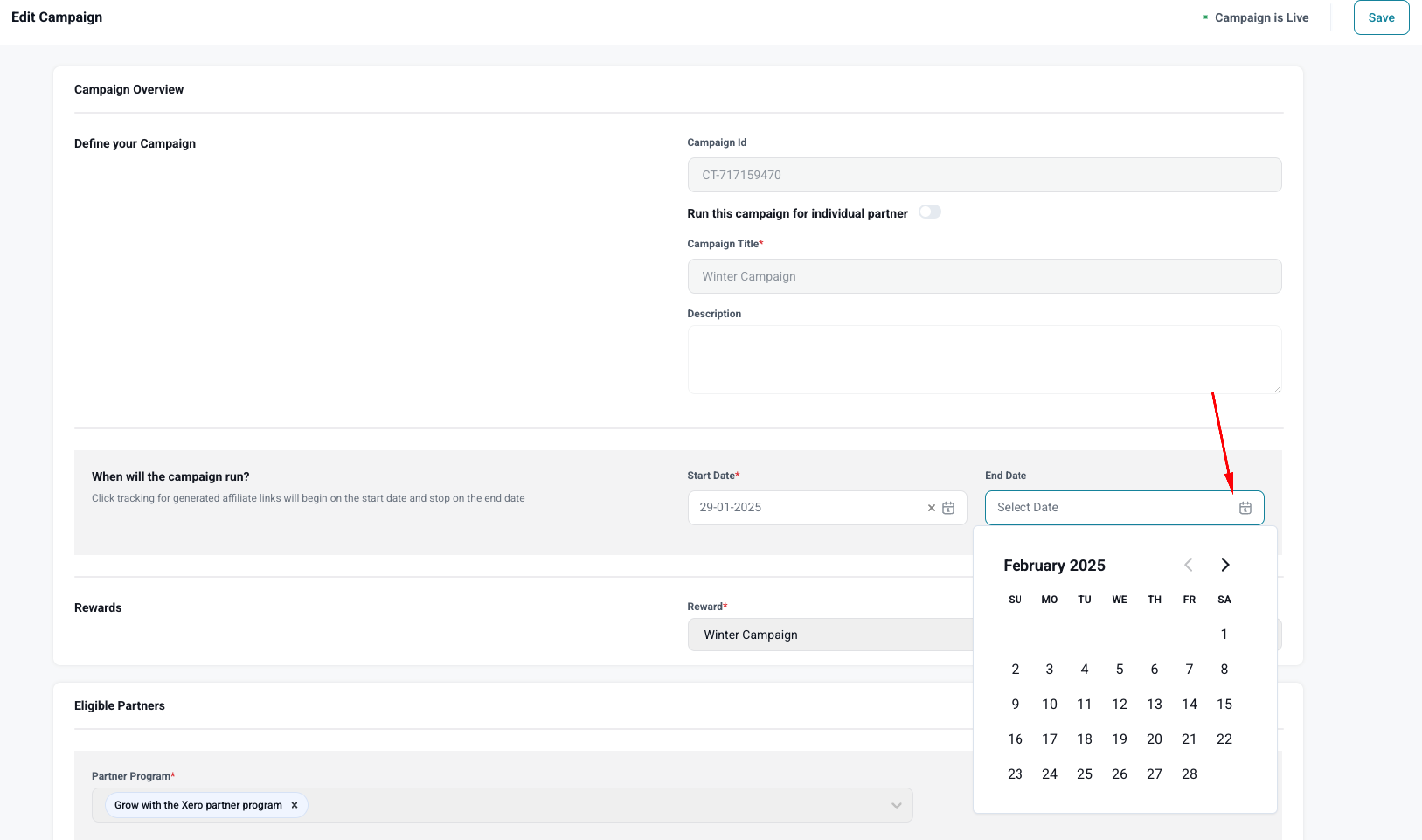Open the Reward Winter Campaign dropdown
Viewport: 1422px width, 840px height.
829,635
